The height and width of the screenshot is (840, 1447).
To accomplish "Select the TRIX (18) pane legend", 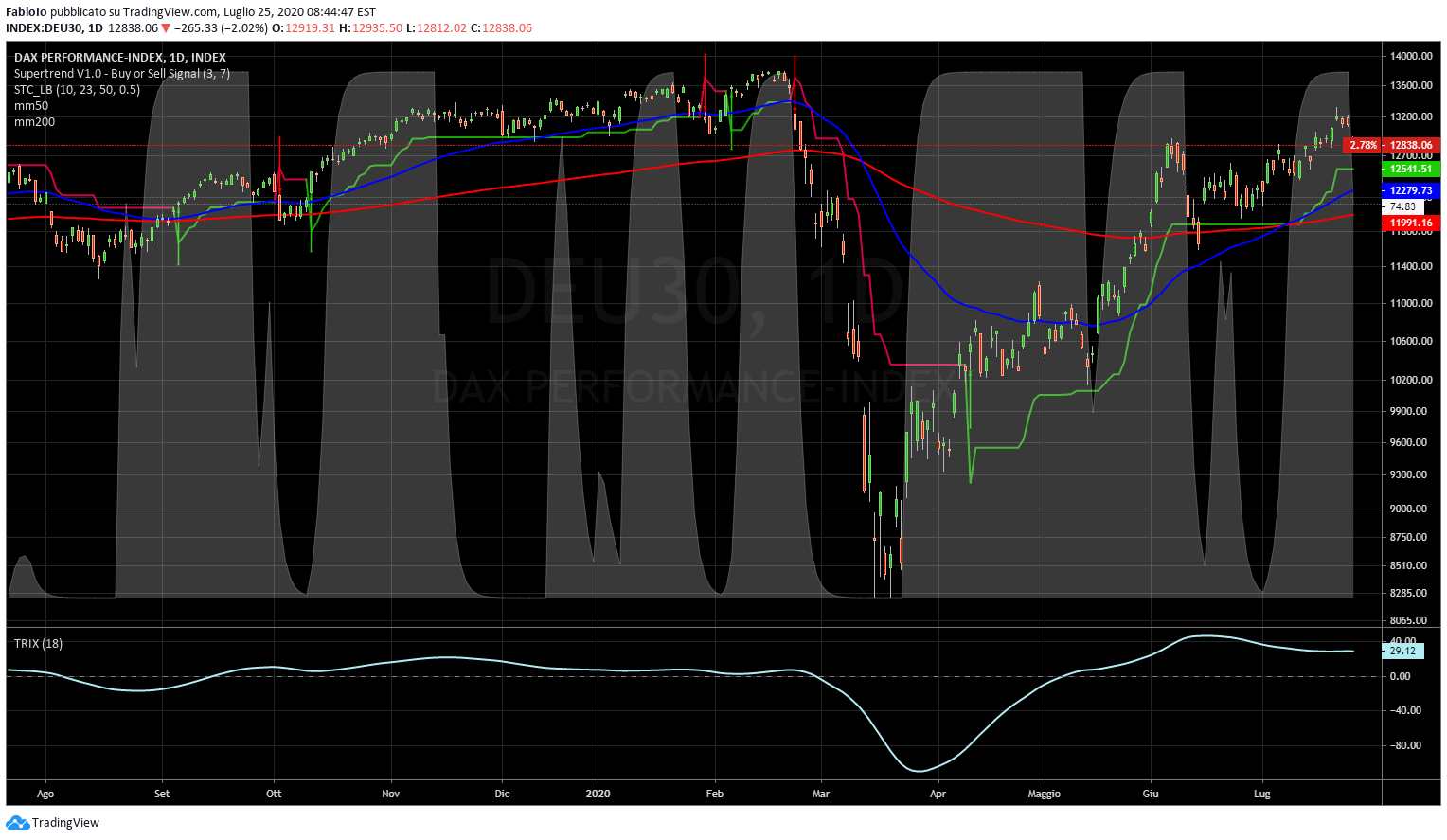I will (38, 644).
